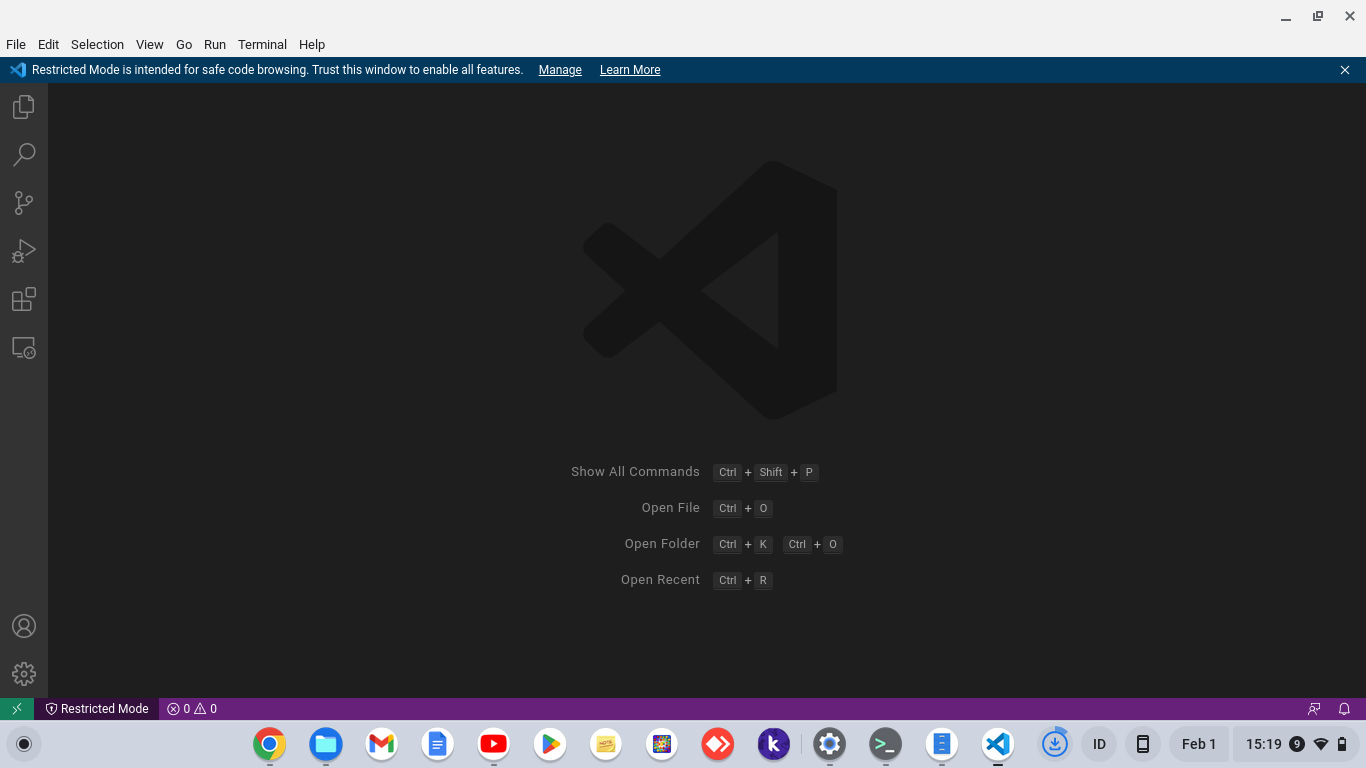
Task: Open the File menu
Action: 16,45
